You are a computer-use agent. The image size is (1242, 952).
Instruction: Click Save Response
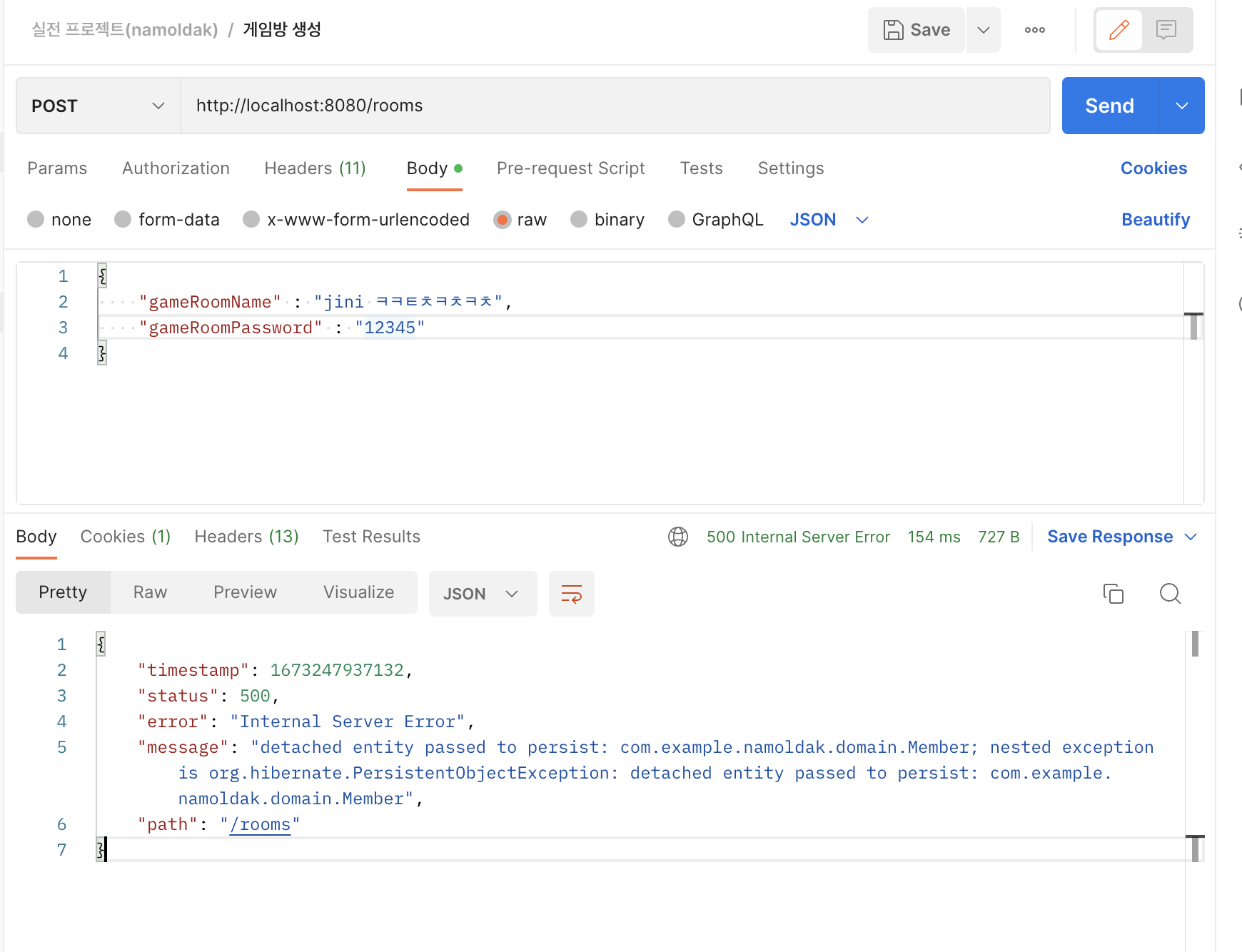point(1110,537)
